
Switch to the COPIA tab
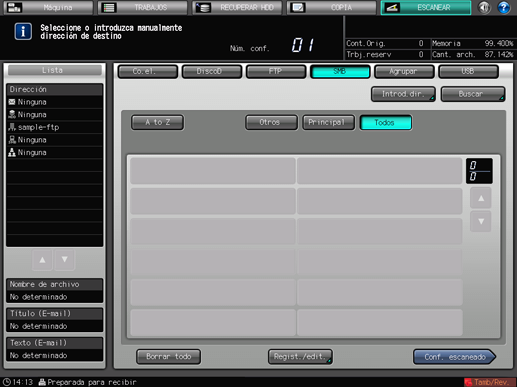point(332,7)
